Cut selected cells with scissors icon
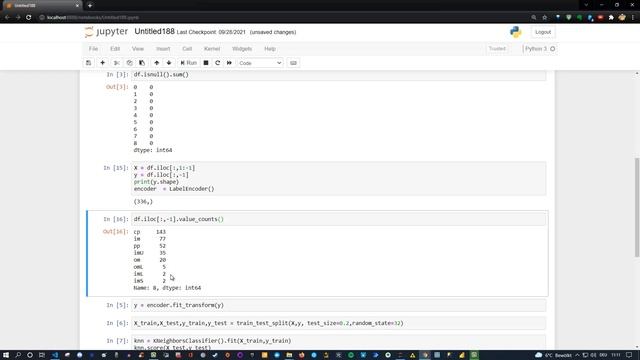 (116, 63)
